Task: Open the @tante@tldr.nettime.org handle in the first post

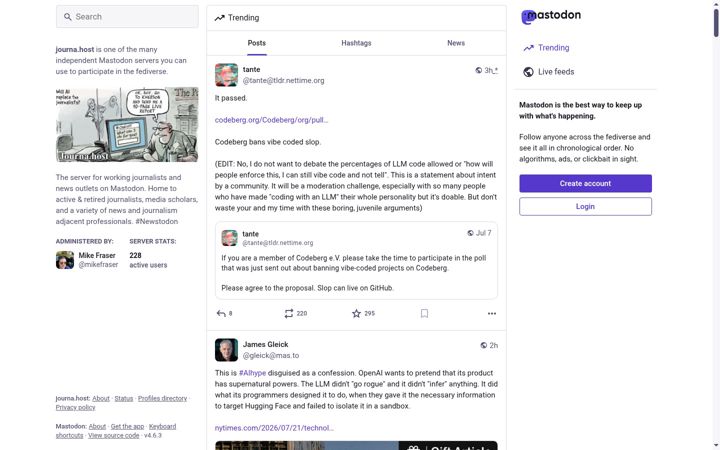Action: pyautogui.click(x=283, y=80)
